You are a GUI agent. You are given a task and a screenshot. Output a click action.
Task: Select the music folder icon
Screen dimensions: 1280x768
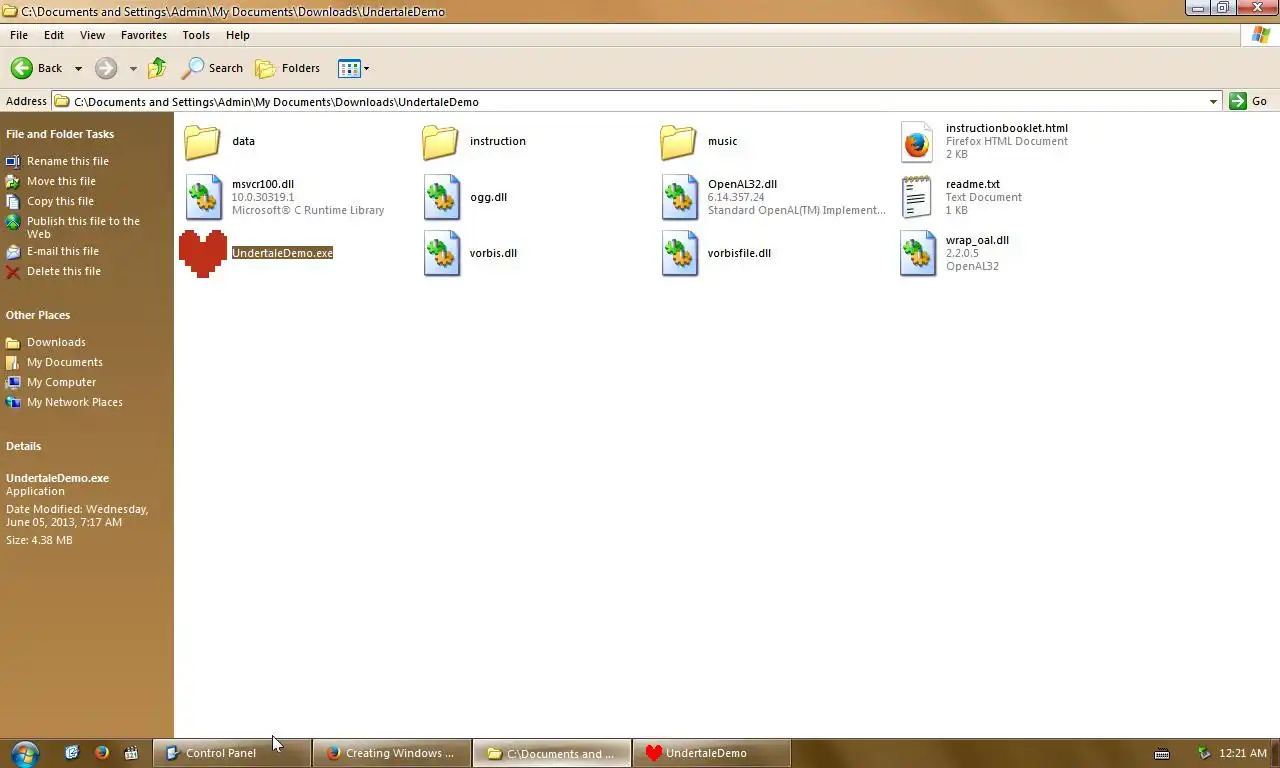[x=678, y=141]
